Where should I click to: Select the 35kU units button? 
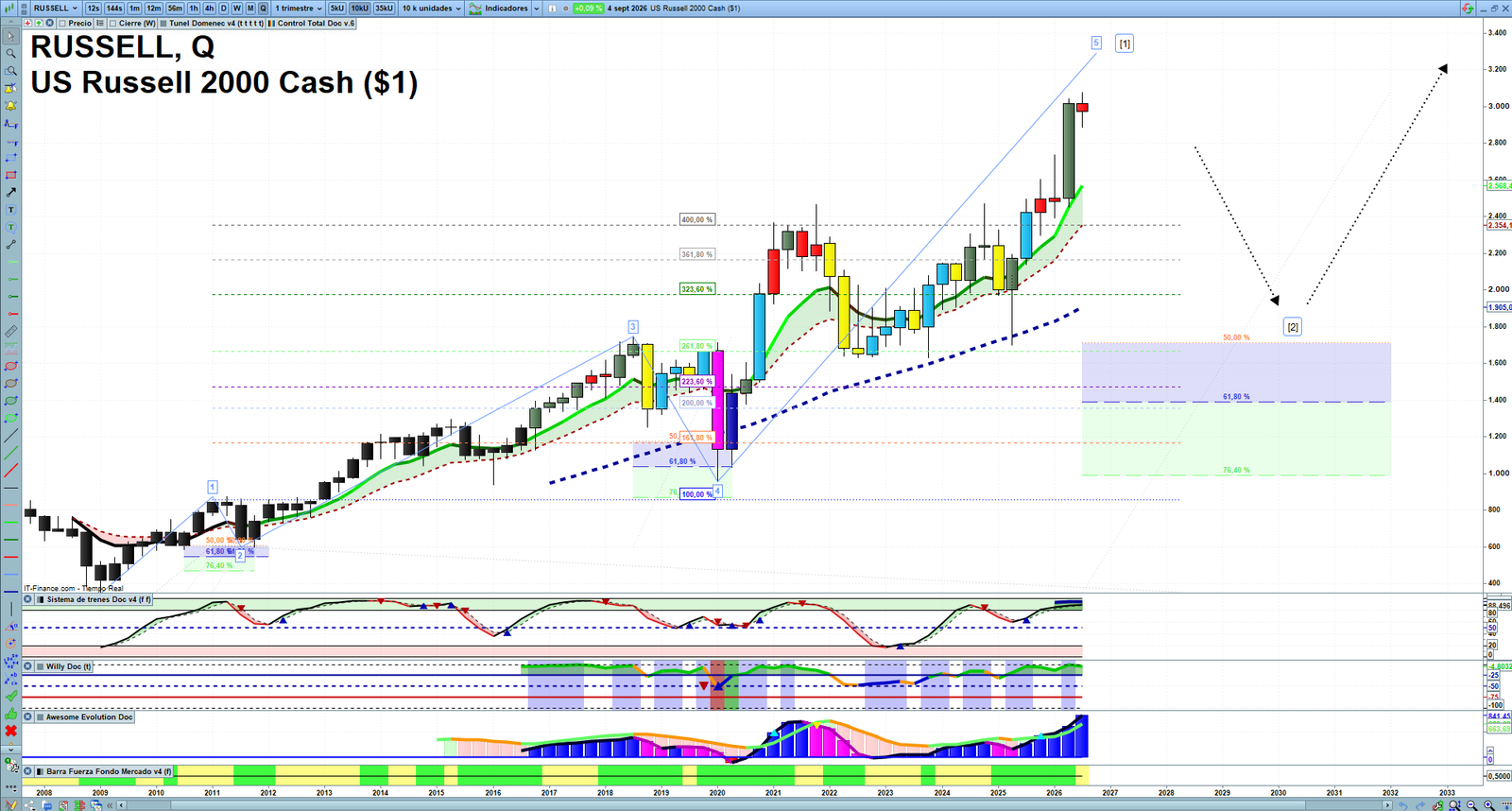tap(384, 9)
